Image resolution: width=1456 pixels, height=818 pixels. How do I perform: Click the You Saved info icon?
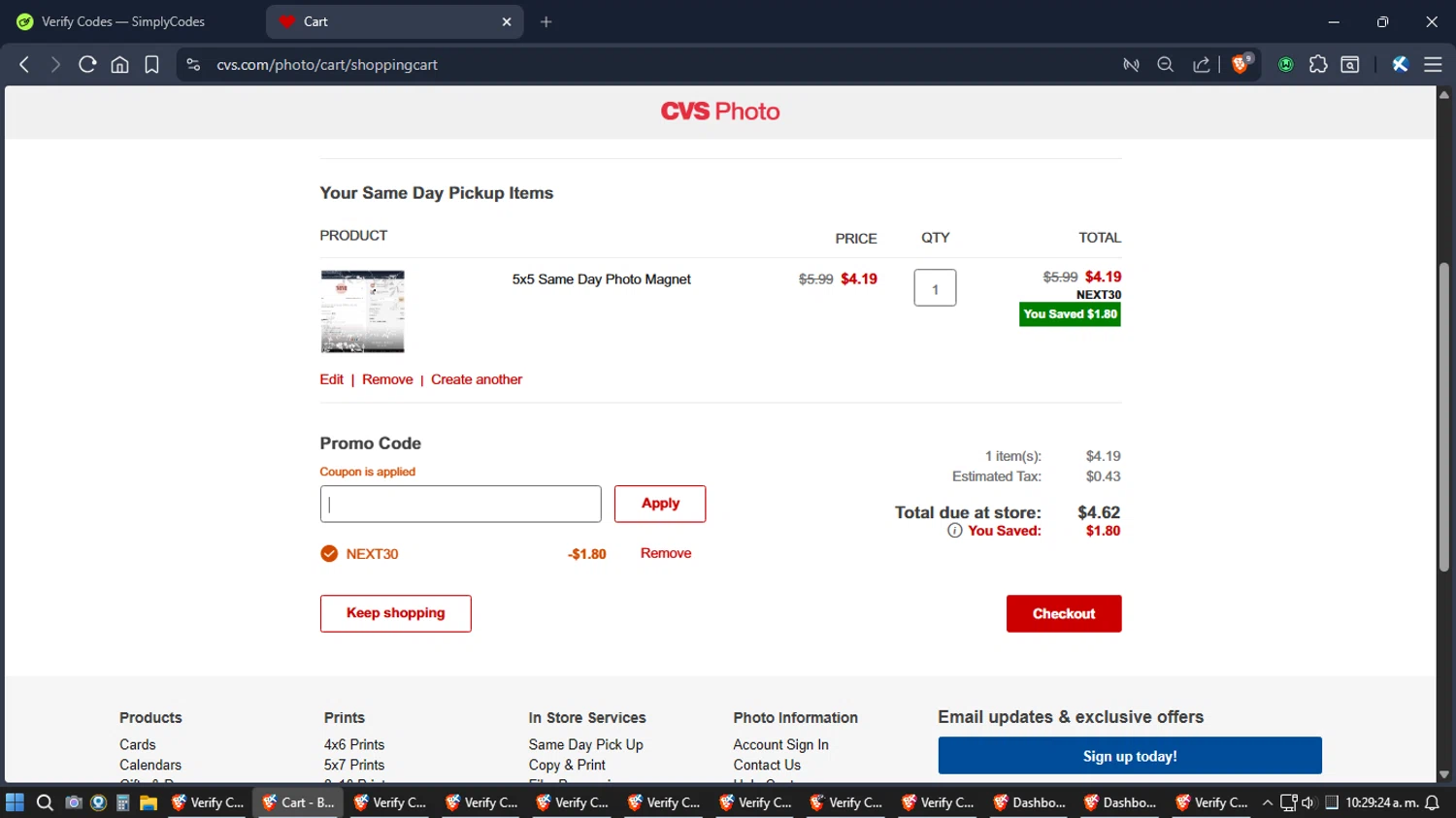pyautogui.click(x=955, y=531)
